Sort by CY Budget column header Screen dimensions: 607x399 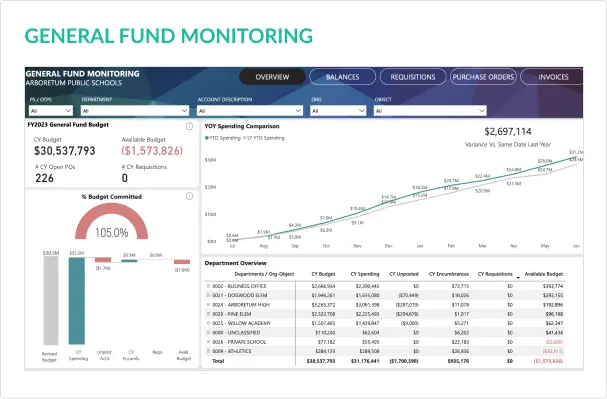[323, 274]
